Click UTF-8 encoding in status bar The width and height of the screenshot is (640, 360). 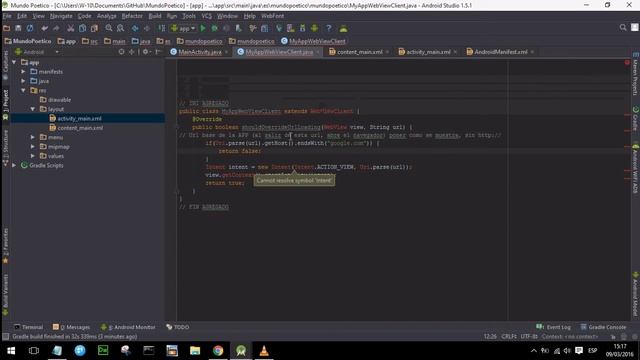coord(529,337)
